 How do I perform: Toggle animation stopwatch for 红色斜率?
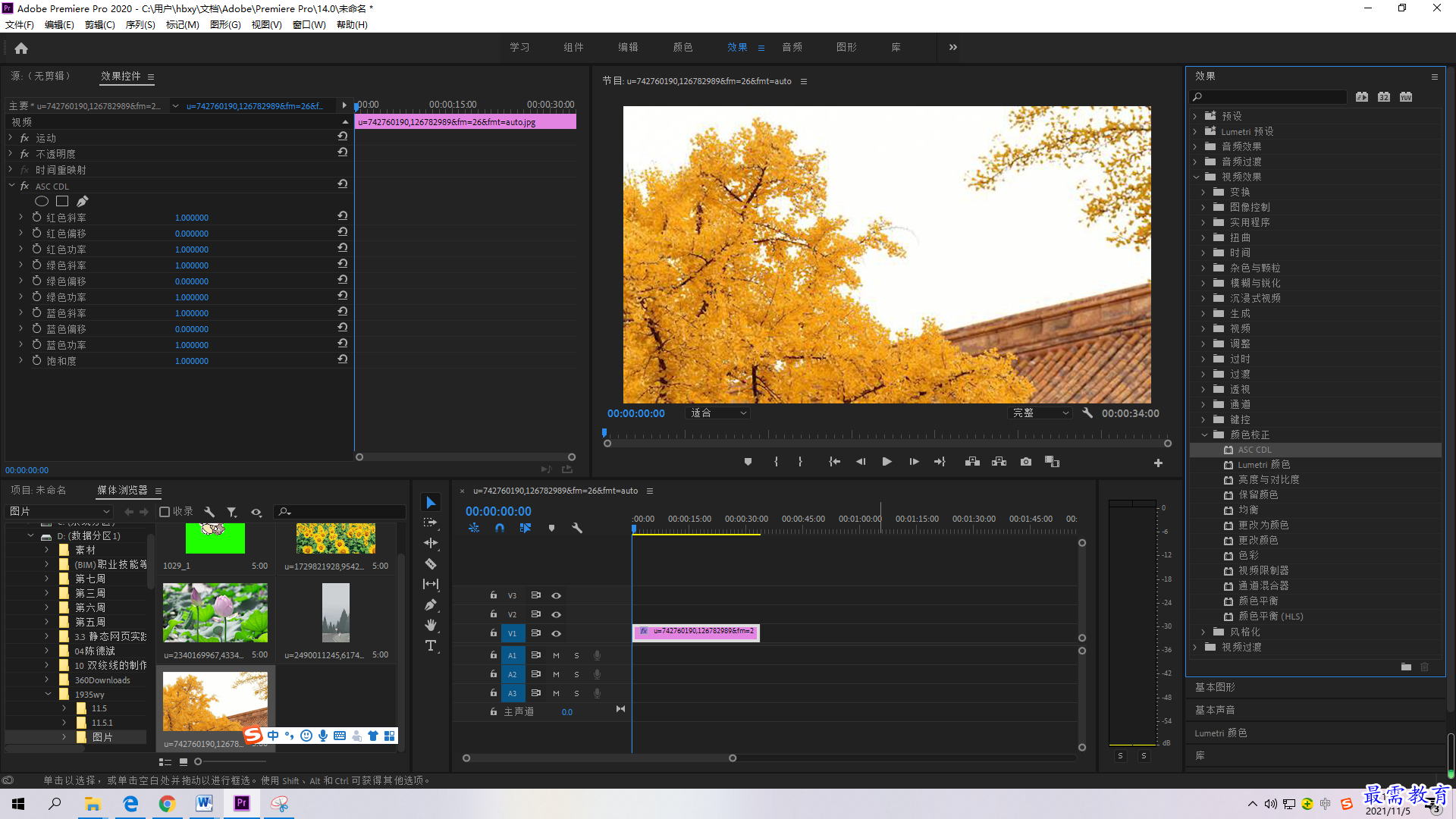click(36, 217)
